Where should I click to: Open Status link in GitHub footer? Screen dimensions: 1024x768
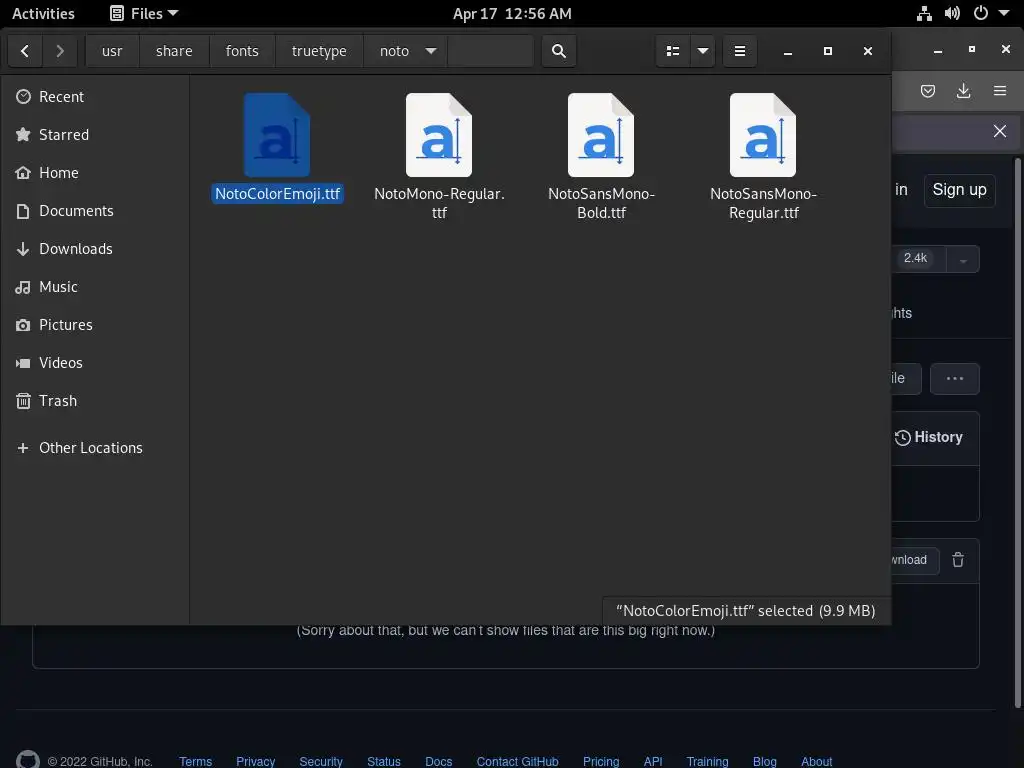coord(383,761)
